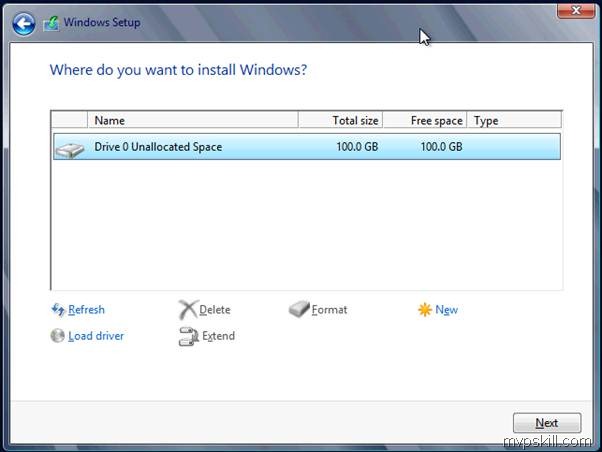Sort by Free space column header
Viewport: 602px width, 452px height.
coord(425,120)
